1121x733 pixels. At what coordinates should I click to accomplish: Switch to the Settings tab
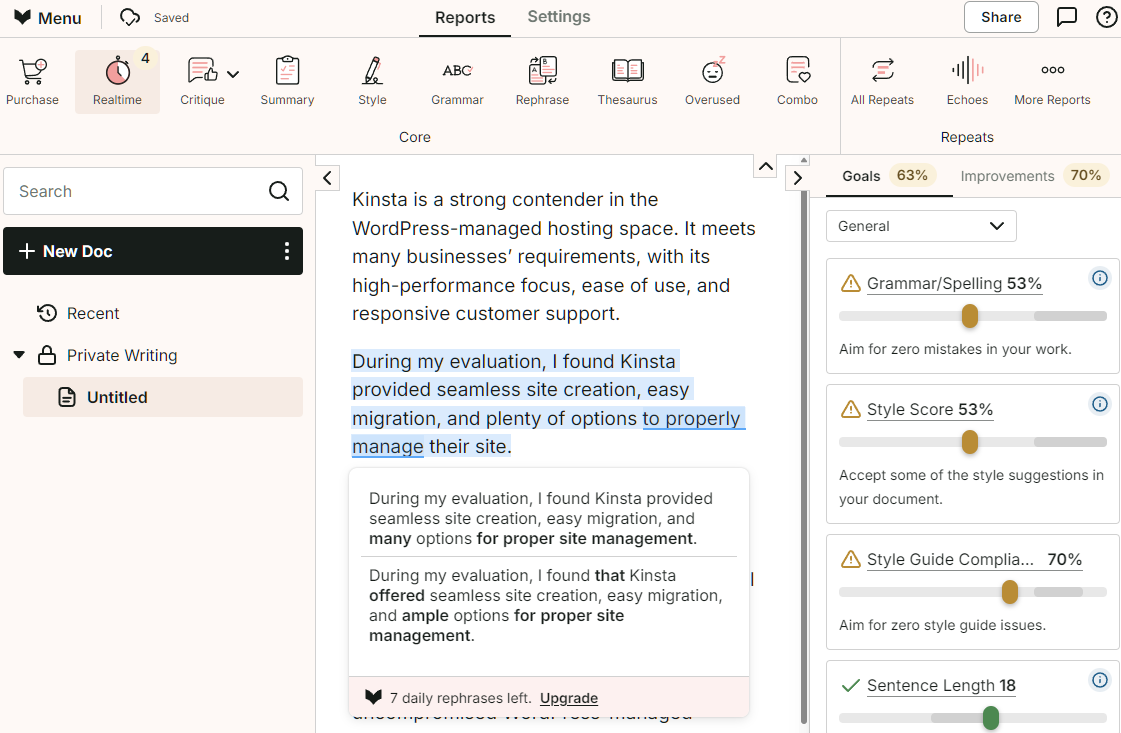pos(559,17)
